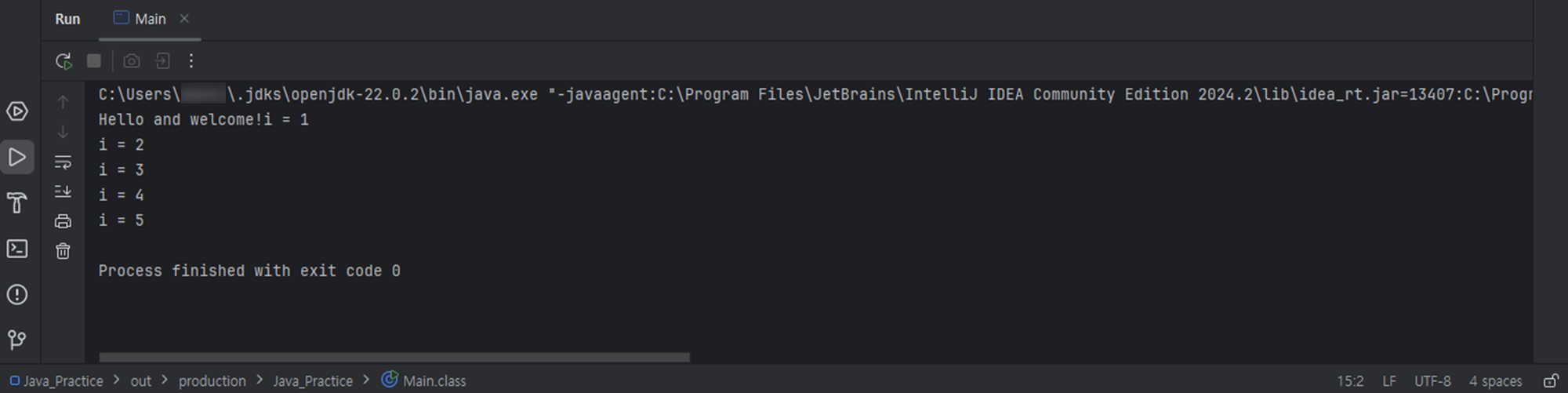Select the Main run tab
Viewport: 1568px width, 393px height.
click(140, 19)
